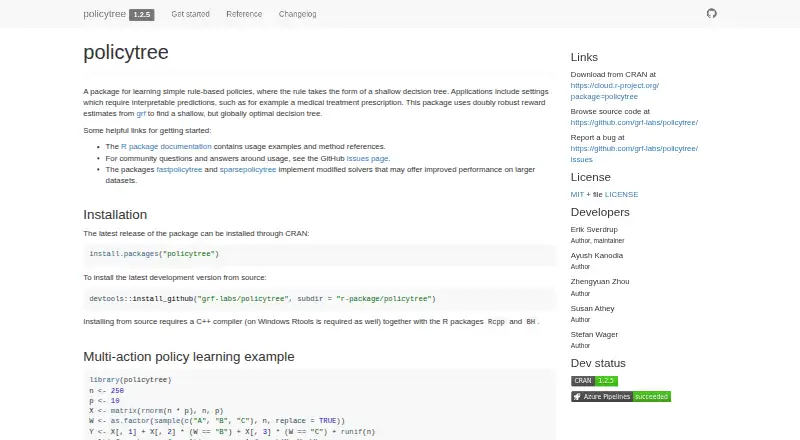Open the fastpolicytree package link
800x440 pixels.
point(179,169)
